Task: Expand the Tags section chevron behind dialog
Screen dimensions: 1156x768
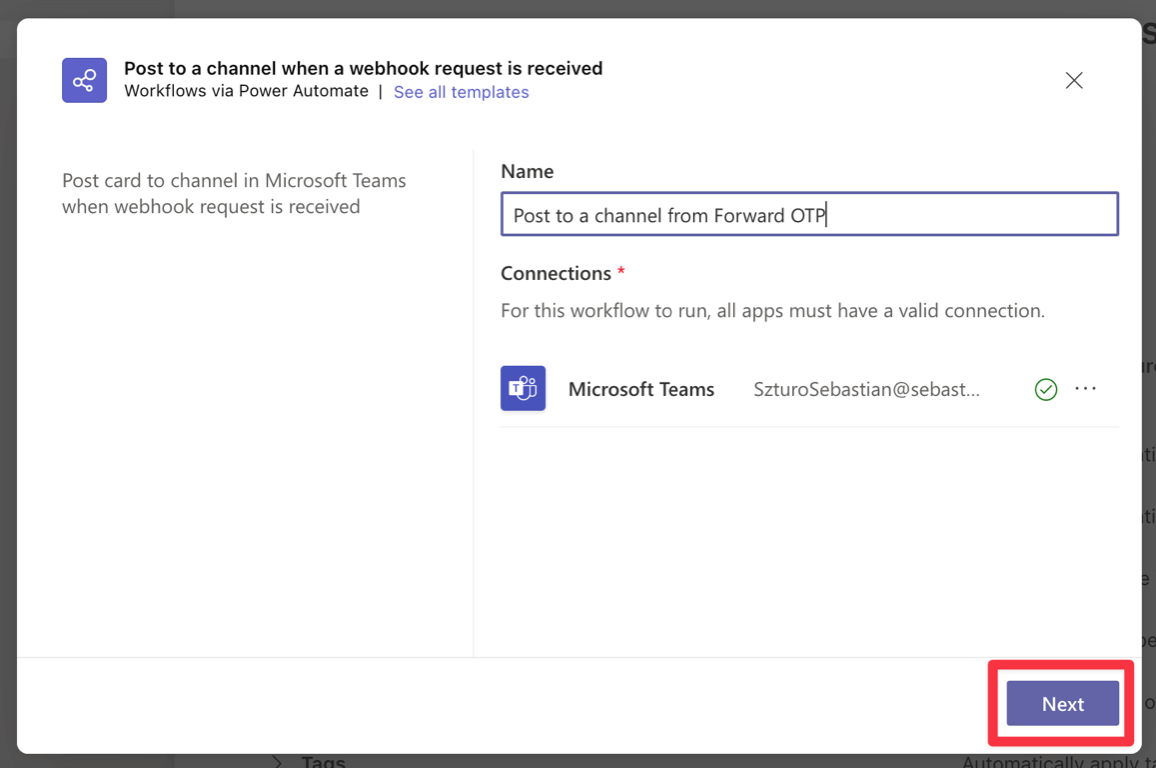Action: point(279,762)
